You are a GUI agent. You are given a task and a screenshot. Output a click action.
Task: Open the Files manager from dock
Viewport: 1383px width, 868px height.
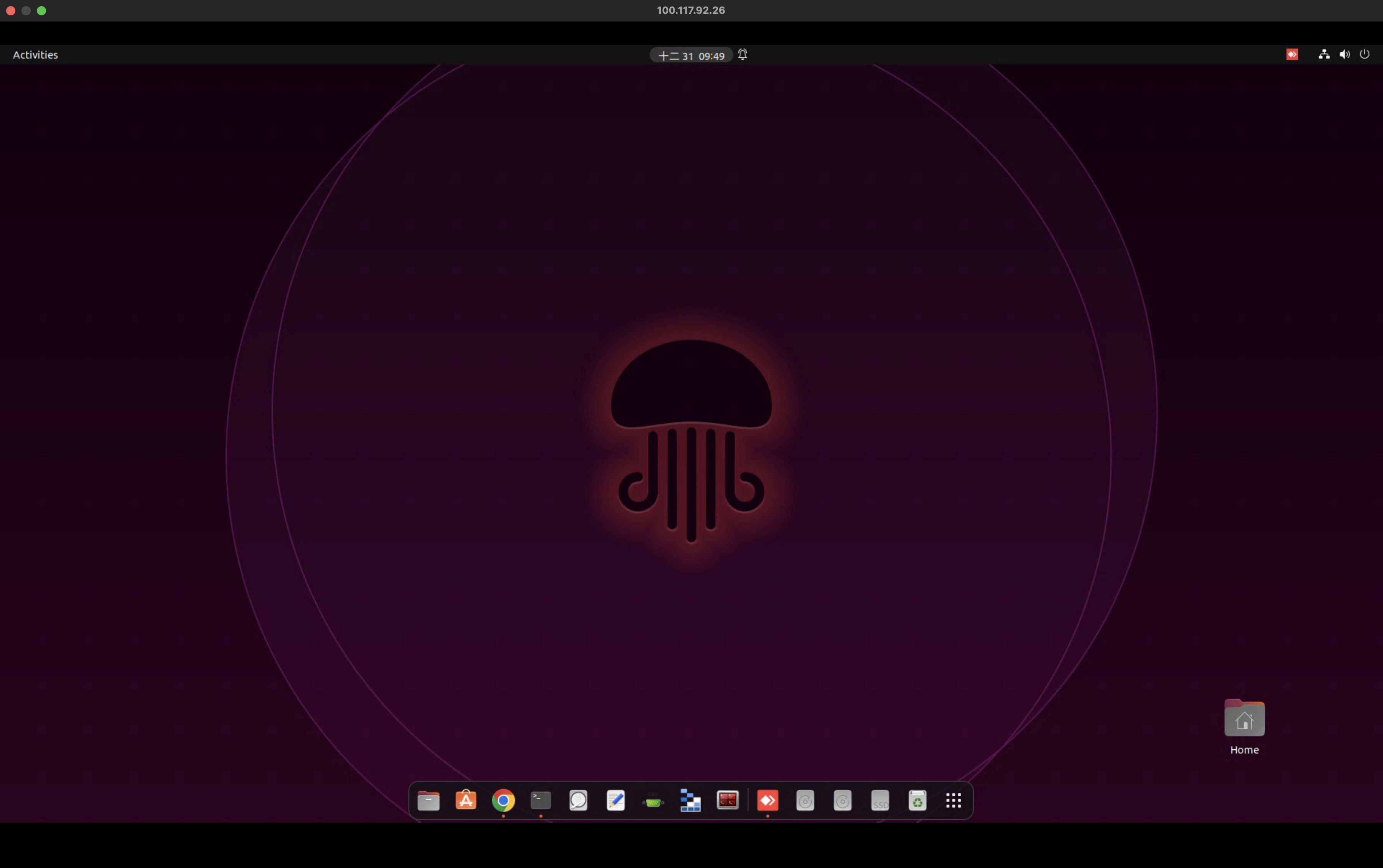[x=428, y=800]
